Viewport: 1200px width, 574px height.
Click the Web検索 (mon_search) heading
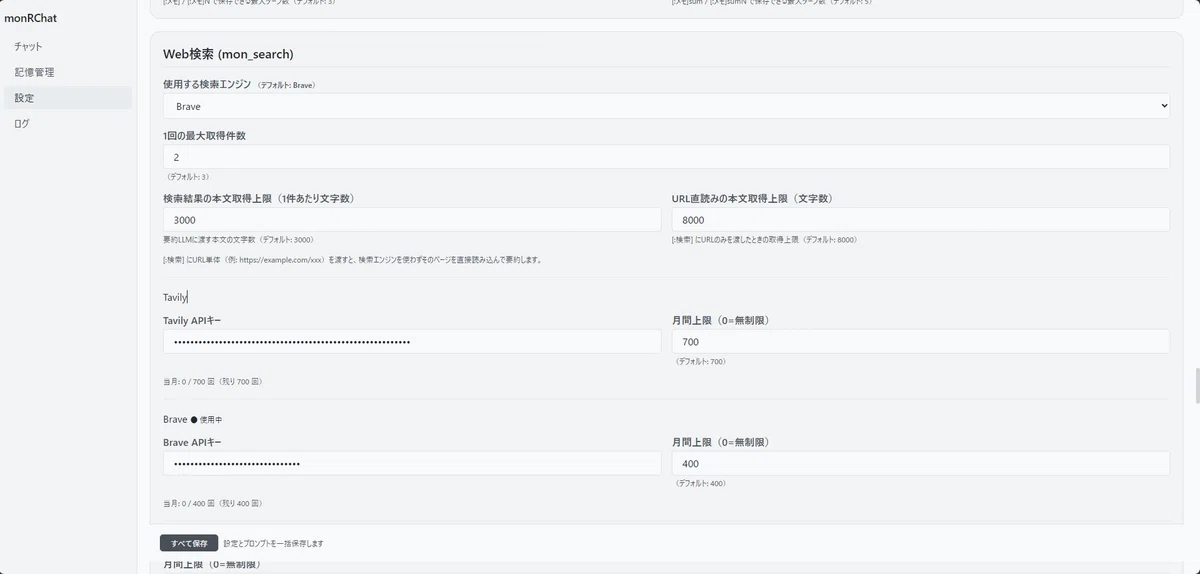228,54
